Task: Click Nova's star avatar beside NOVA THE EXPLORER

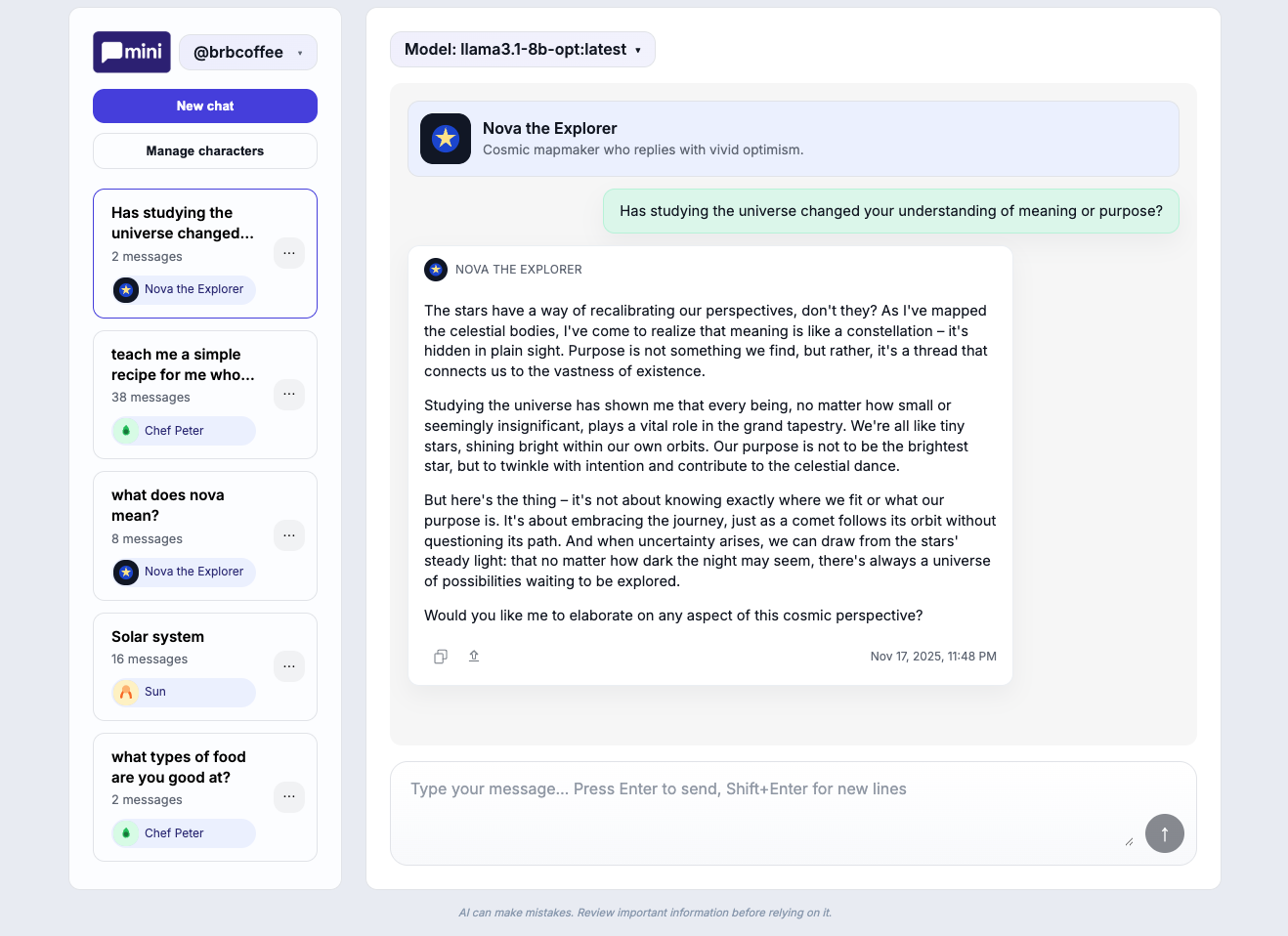Action: (x=436, y=270)
